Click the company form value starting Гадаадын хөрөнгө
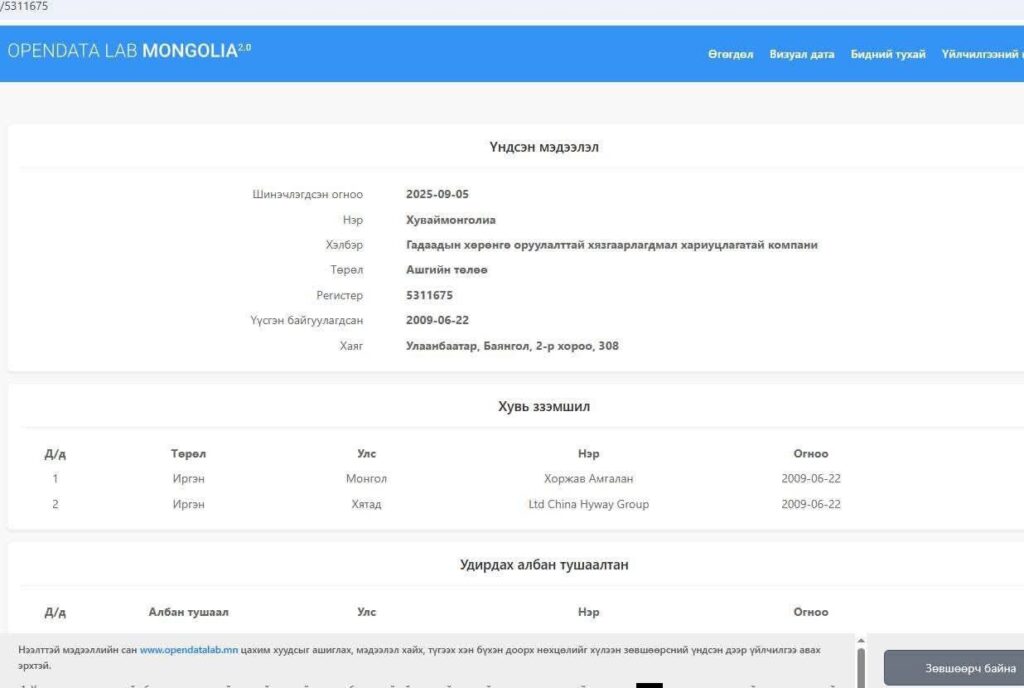The width and height of the screenshot is (1024, 688). pos(611,245)
